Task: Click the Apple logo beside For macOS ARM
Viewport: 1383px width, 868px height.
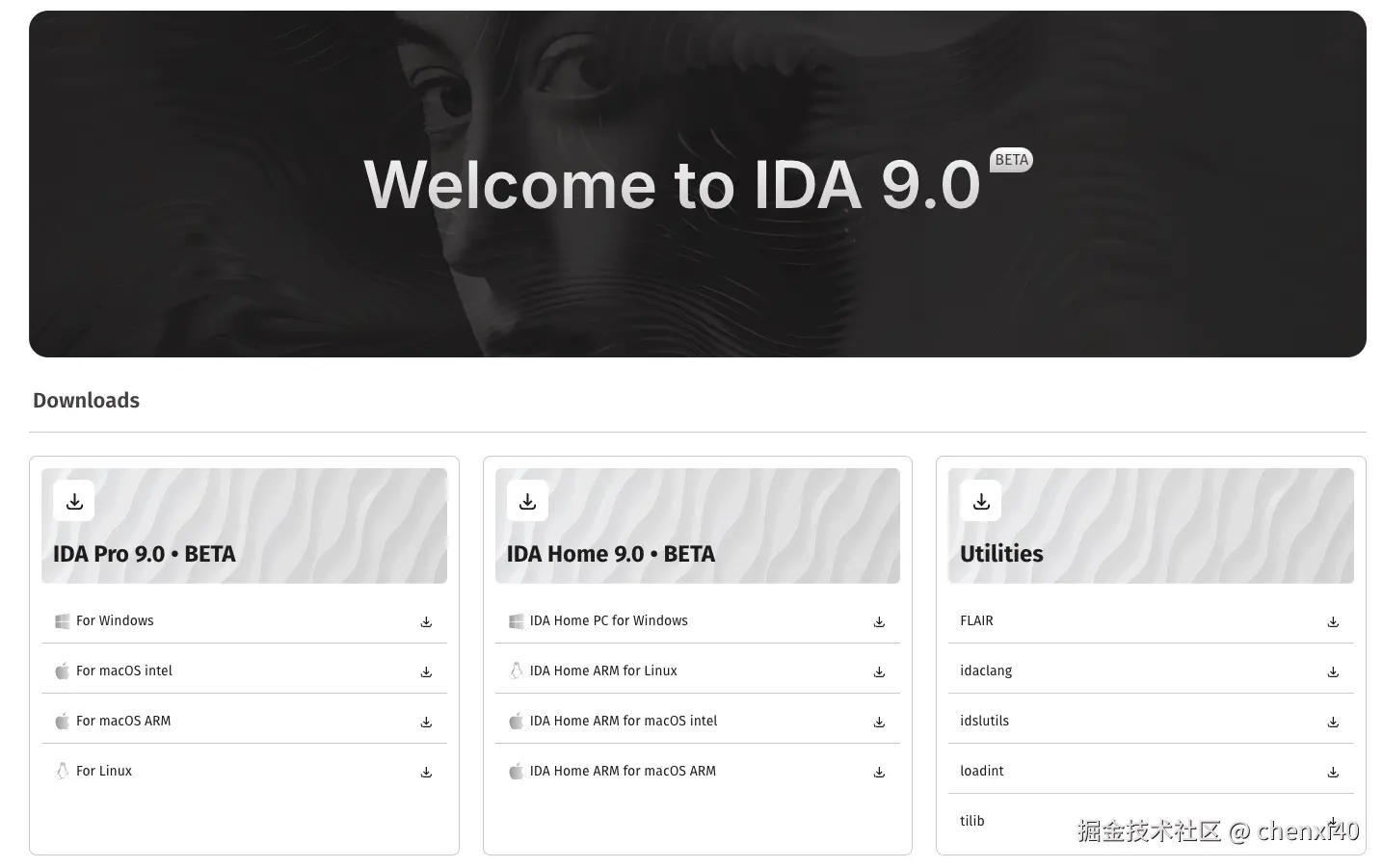Action: [63, 721]
